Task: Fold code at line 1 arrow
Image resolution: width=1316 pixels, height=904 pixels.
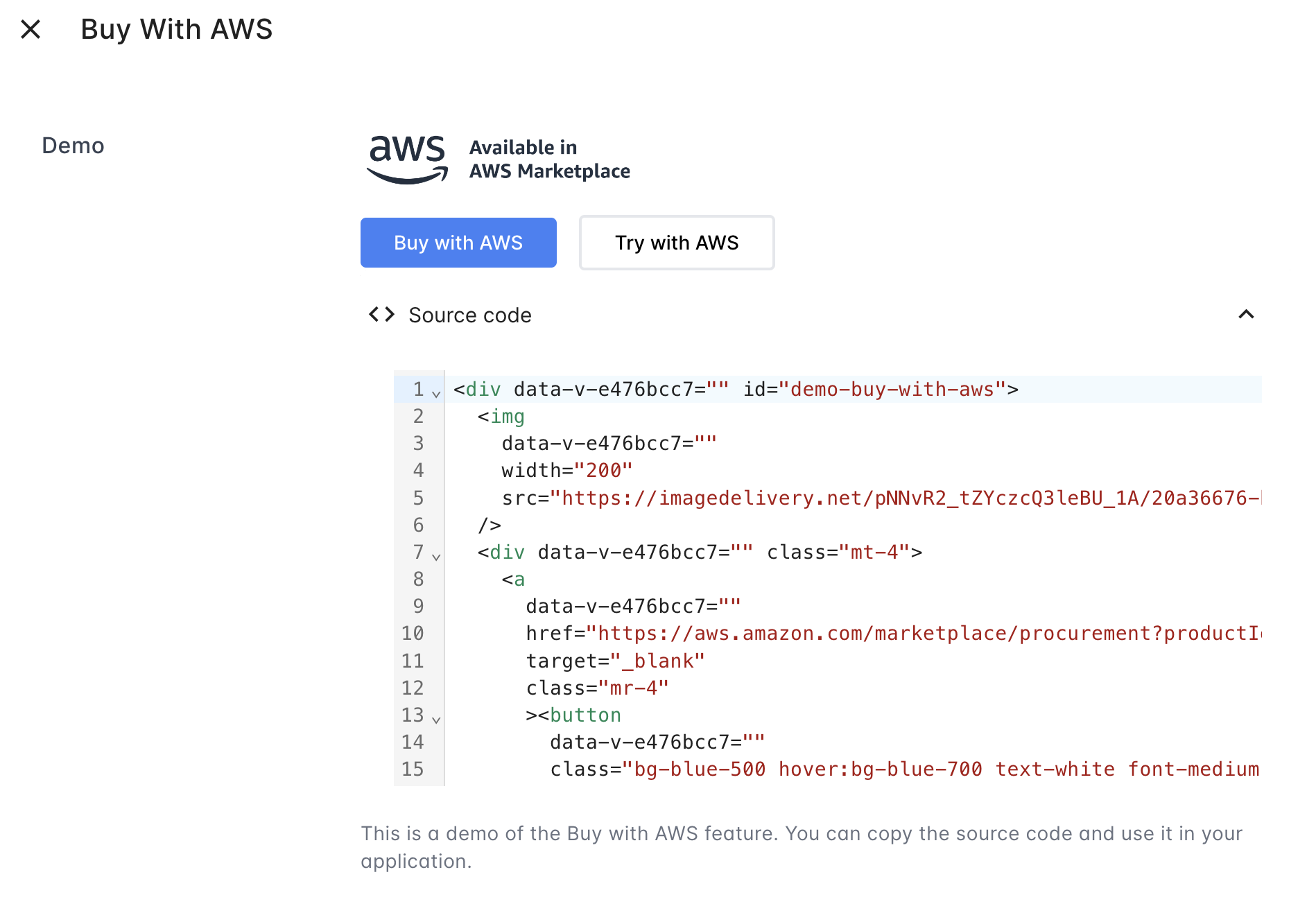Action: tap(436, 394)
